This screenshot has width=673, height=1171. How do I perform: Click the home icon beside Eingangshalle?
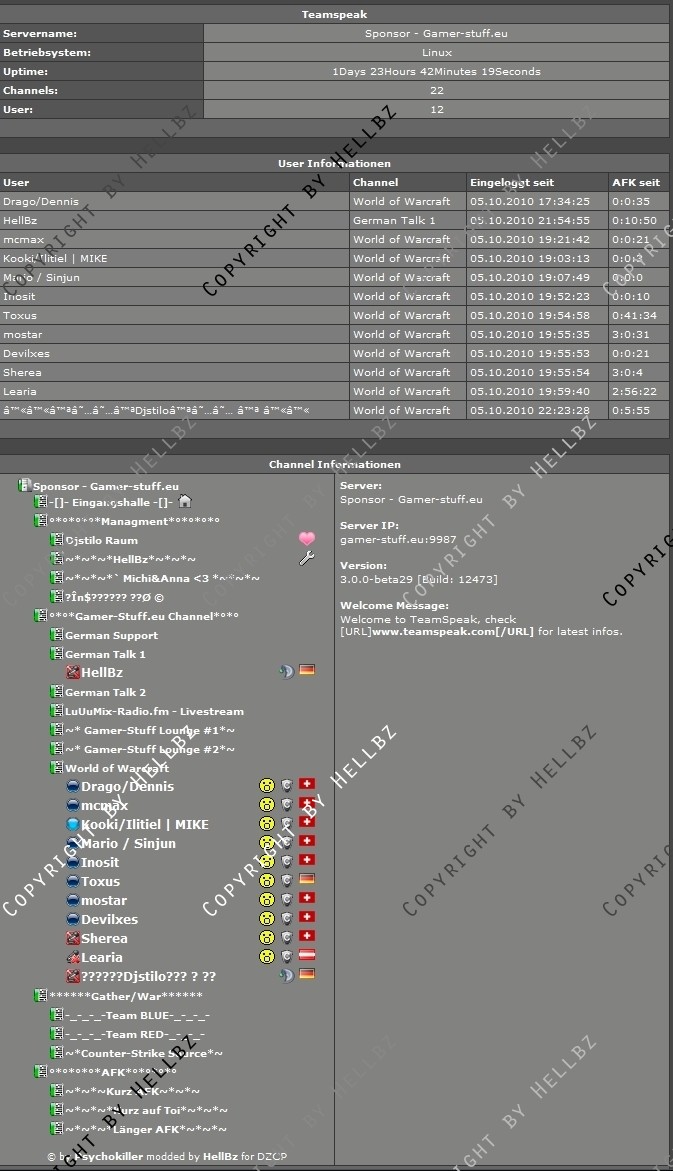point(184,501)
